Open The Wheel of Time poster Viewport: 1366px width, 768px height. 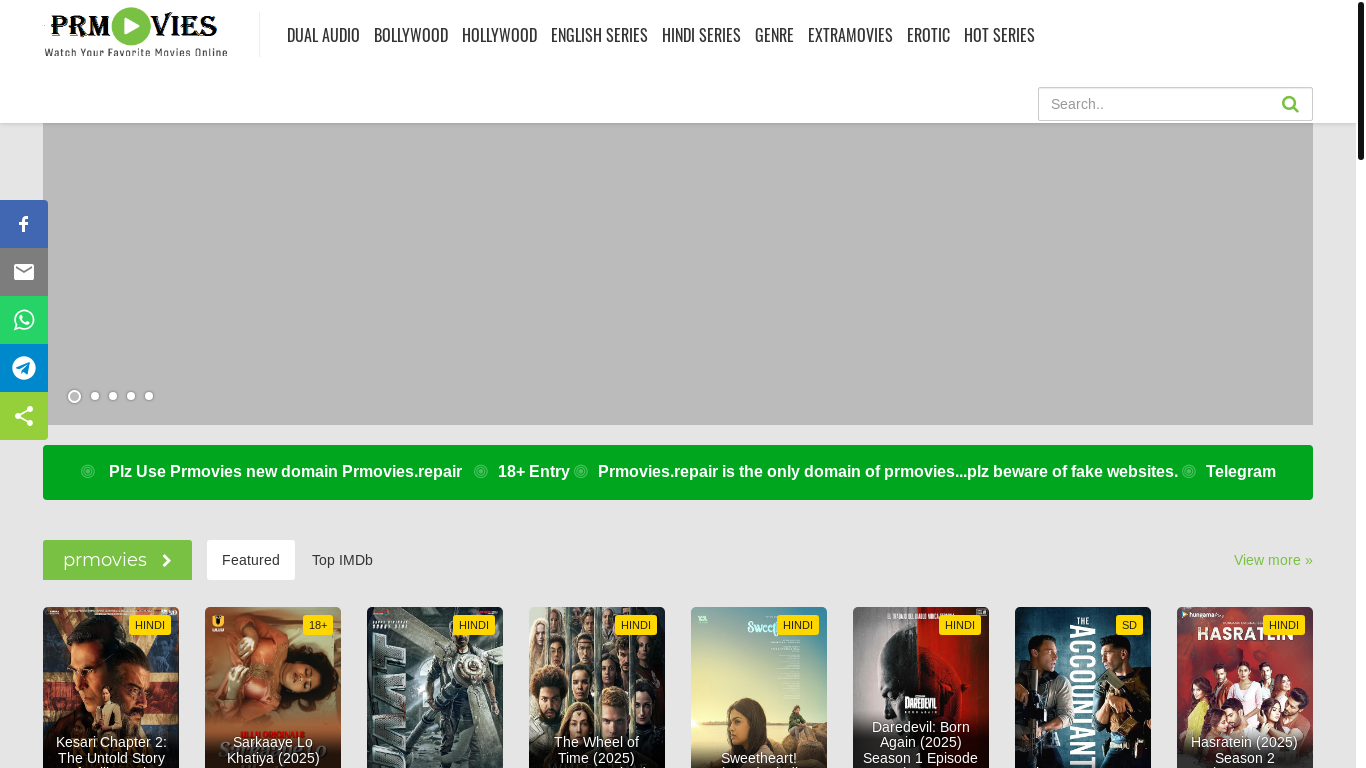coord(597,687)
